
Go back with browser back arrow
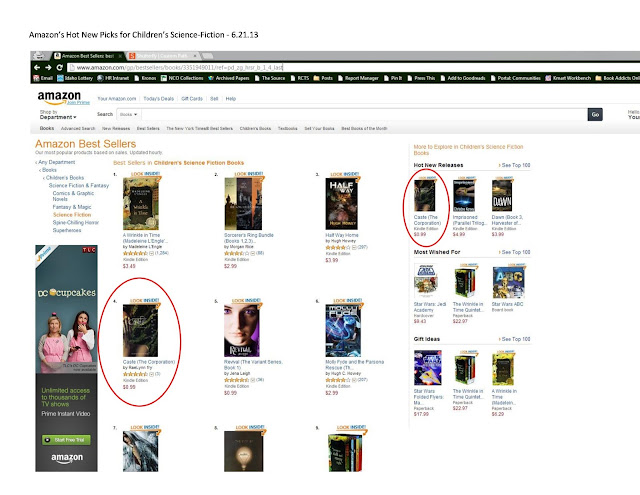(x=37, y=67)
